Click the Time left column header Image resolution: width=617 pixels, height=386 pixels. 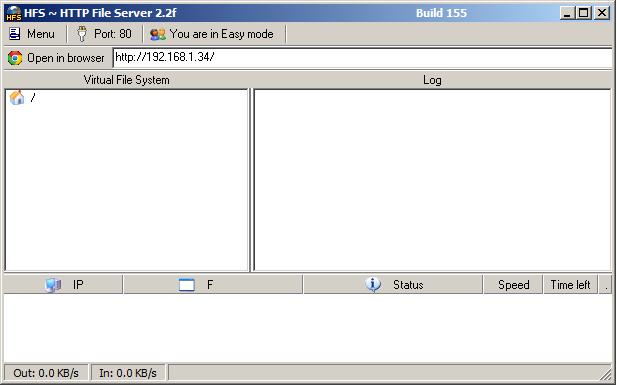pyautogui.click(x=570, y=284)
